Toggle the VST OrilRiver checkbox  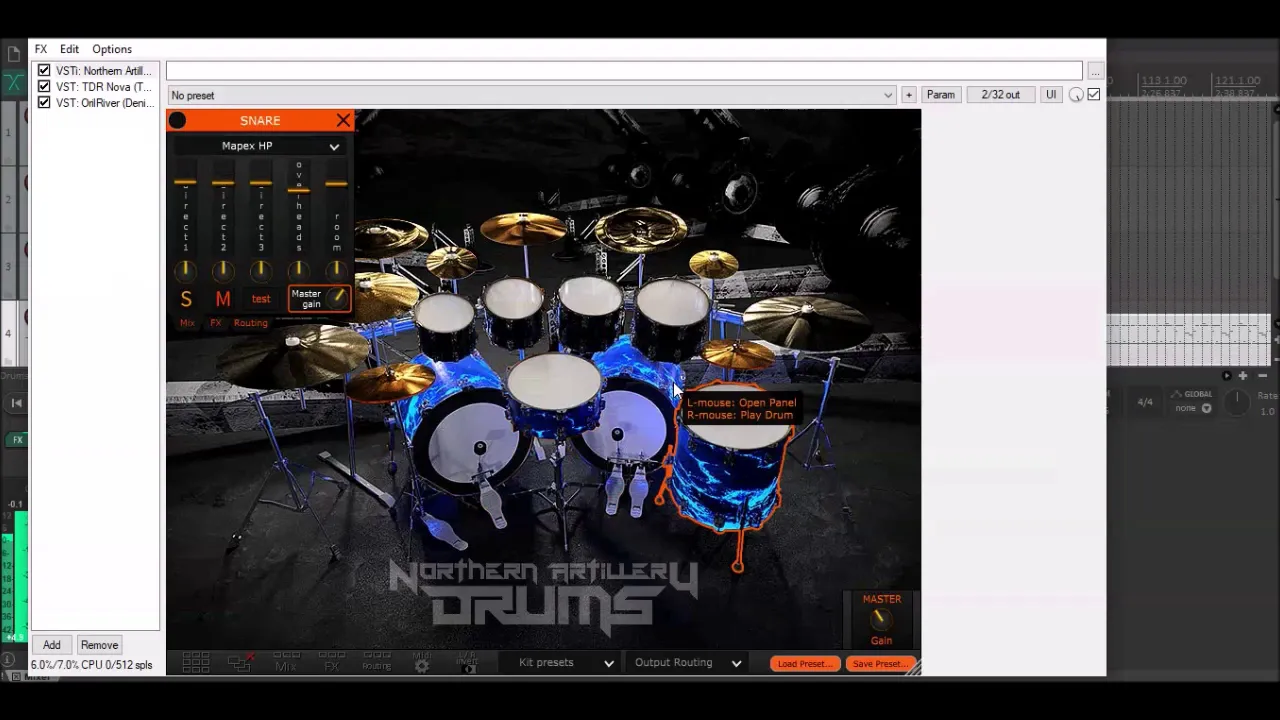(44, 103)
